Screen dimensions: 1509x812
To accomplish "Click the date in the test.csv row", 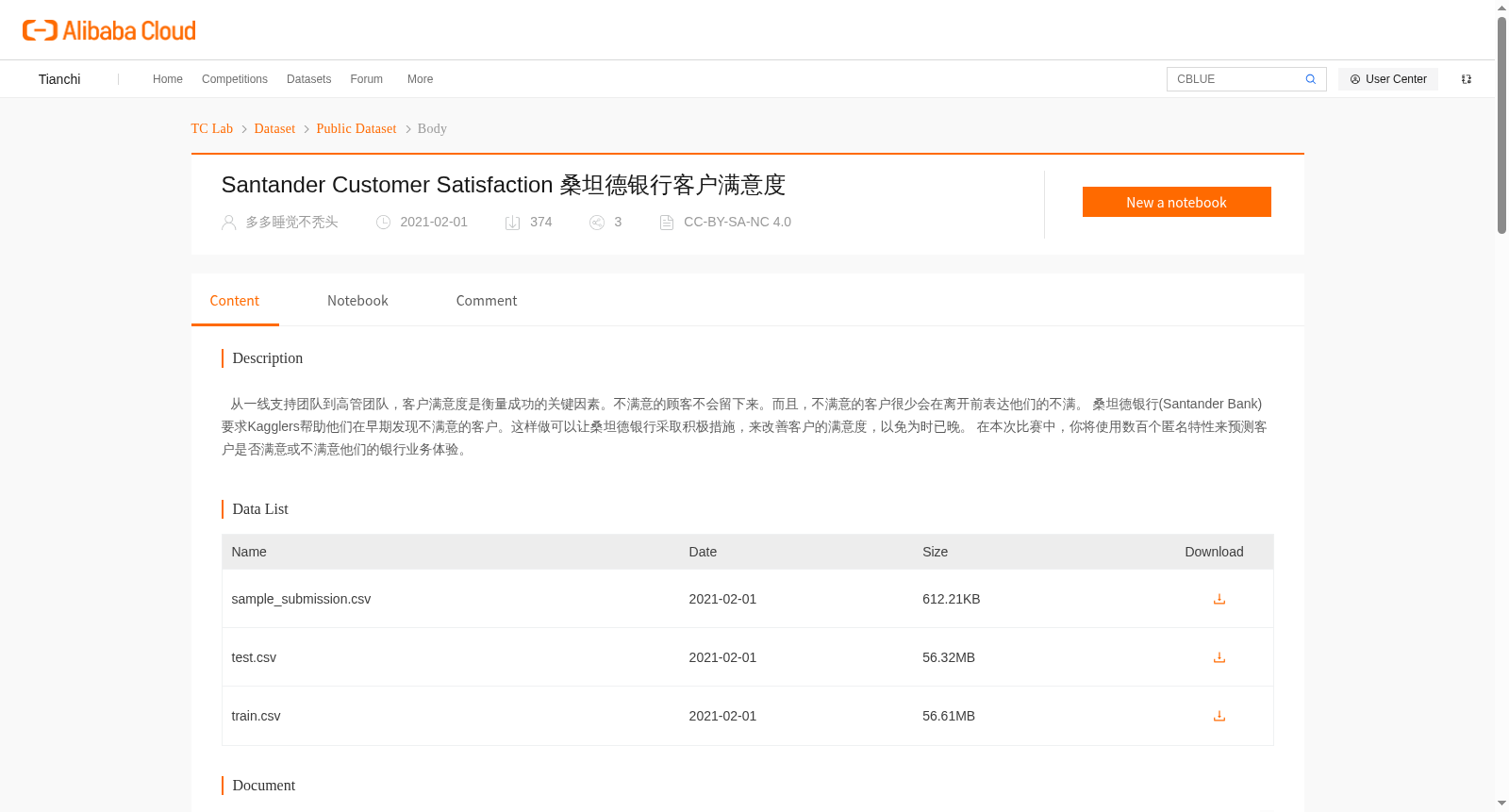I will click(x=722, y=657).
